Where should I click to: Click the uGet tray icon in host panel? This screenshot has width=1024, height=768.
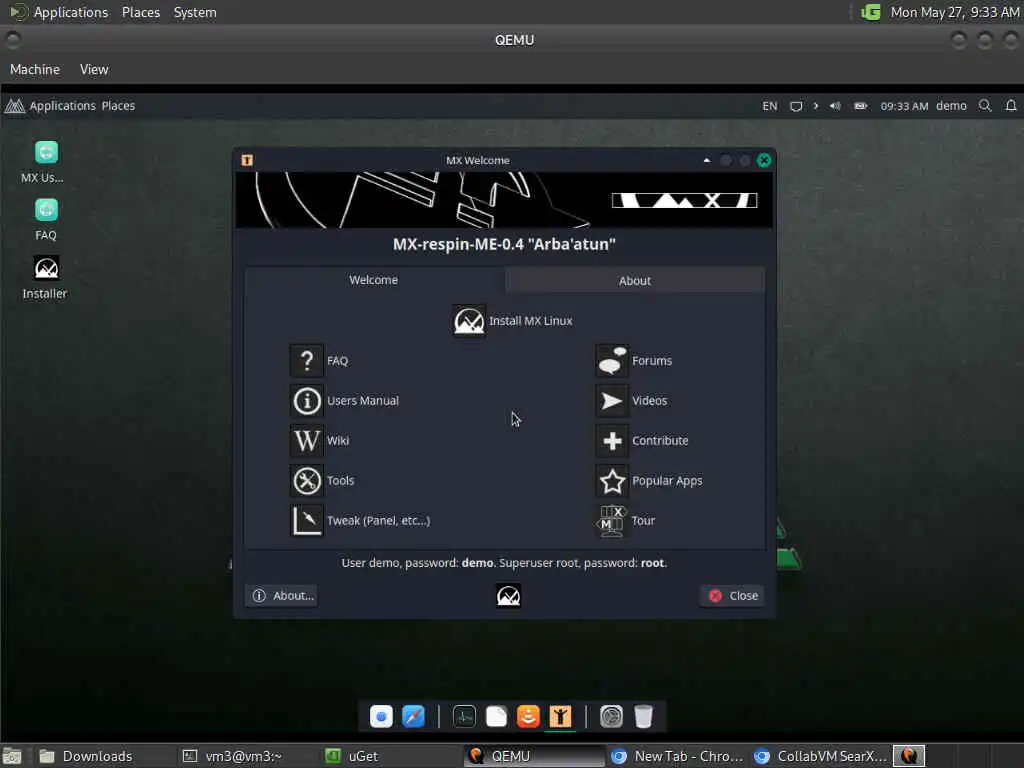click(871, 12)
